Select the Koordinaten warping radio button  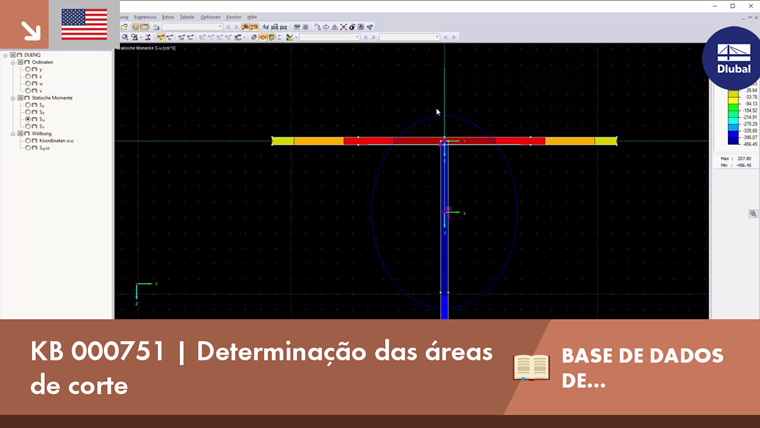click(28, 141)
